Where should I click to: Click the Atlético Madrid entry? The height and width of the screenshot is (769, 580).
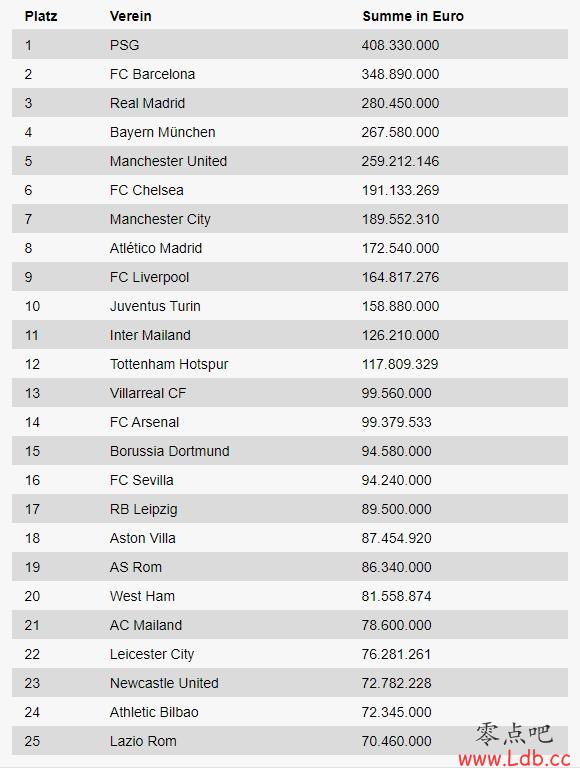156,248
